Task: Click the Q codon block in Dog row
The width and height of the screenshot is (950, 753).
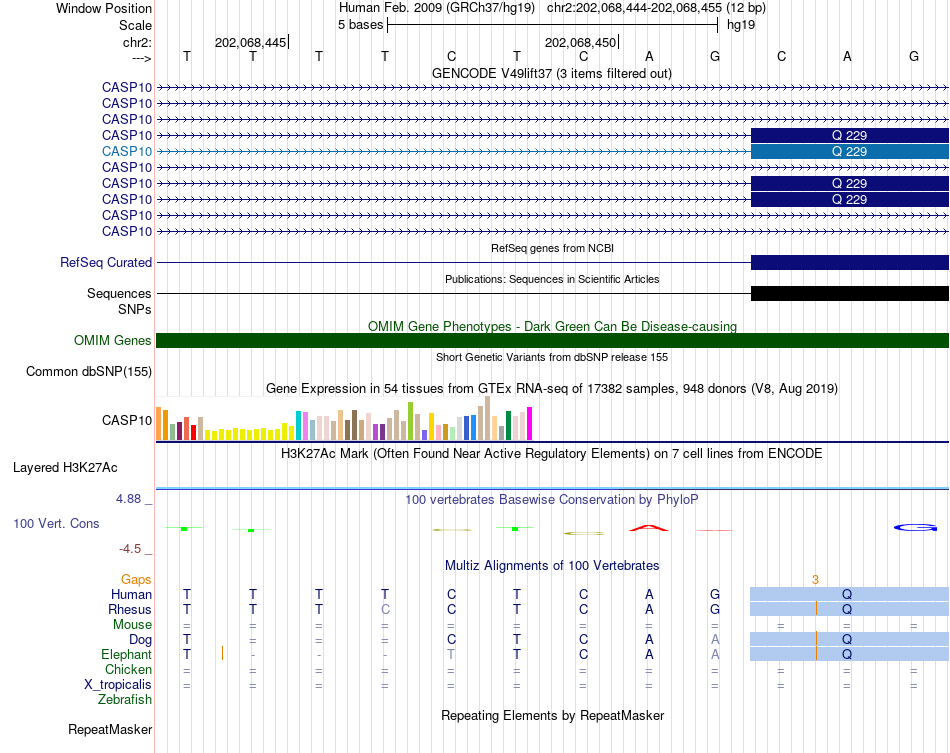Action: tap(849, 639)
